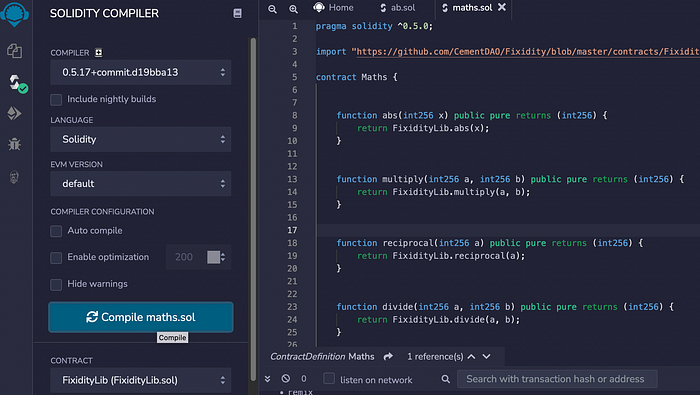
Task: Switch to the ab.sol tab
Action: [x=398, y=8]
